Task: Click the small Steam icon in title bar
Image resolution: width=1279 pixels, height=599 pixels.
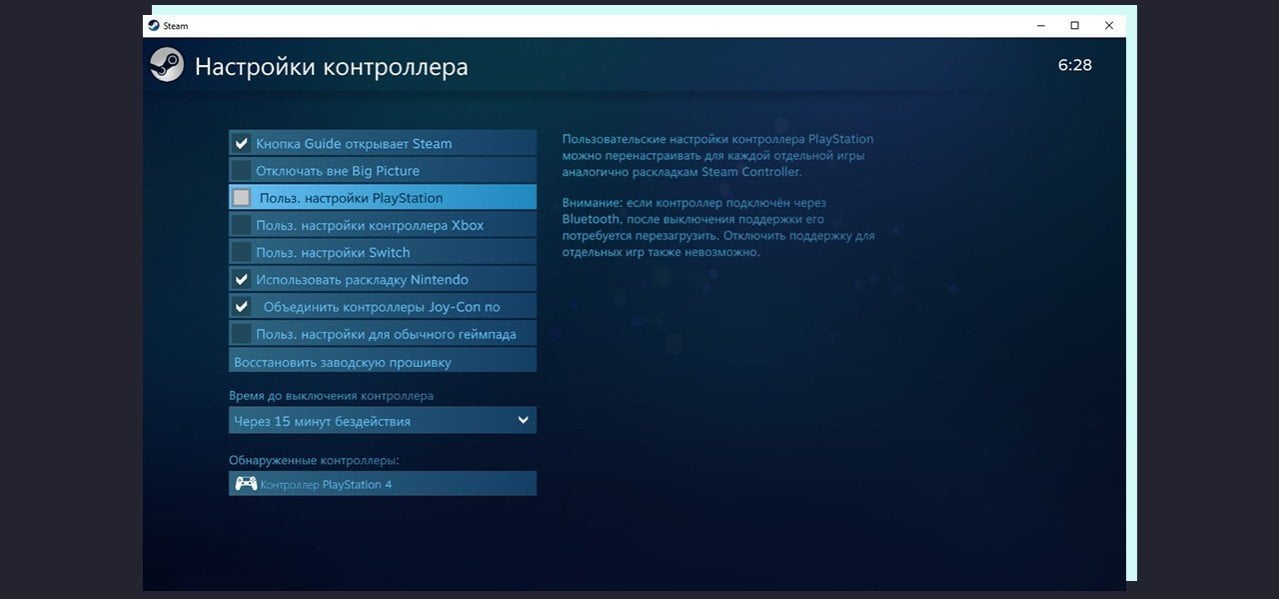Action: pyautogui.click(x=154, y=25)
